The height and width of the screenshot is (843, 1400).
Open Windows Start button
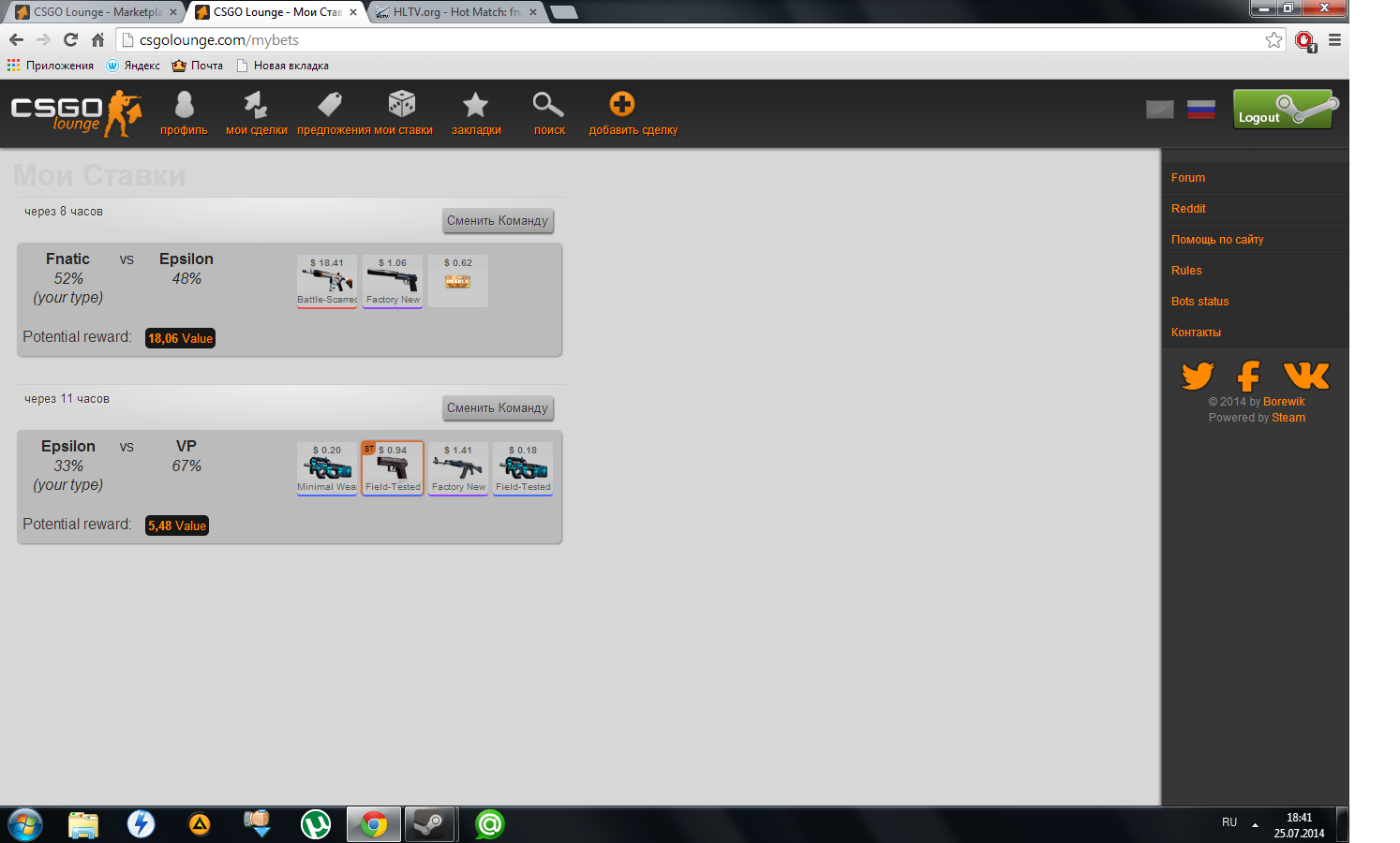[25, 824]
